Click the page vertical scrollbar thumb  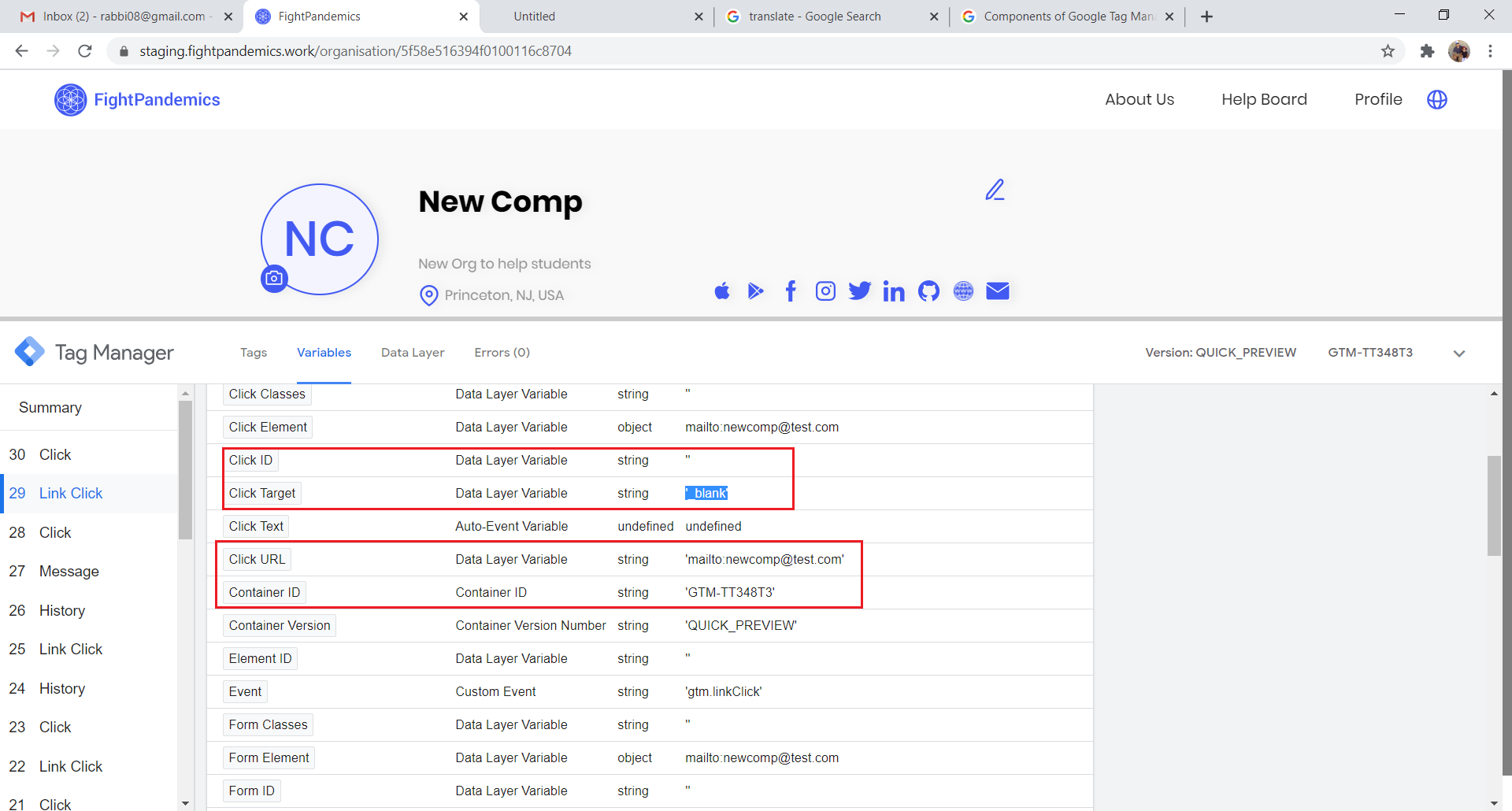click(1507, 423)
